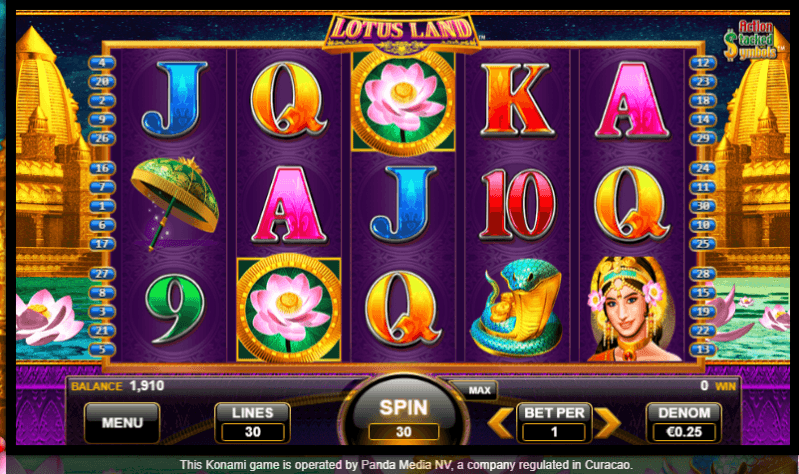This screenshot has height=474, width=799.
Task: Click the Lotus Land title logo
Action: click(402, 32)
